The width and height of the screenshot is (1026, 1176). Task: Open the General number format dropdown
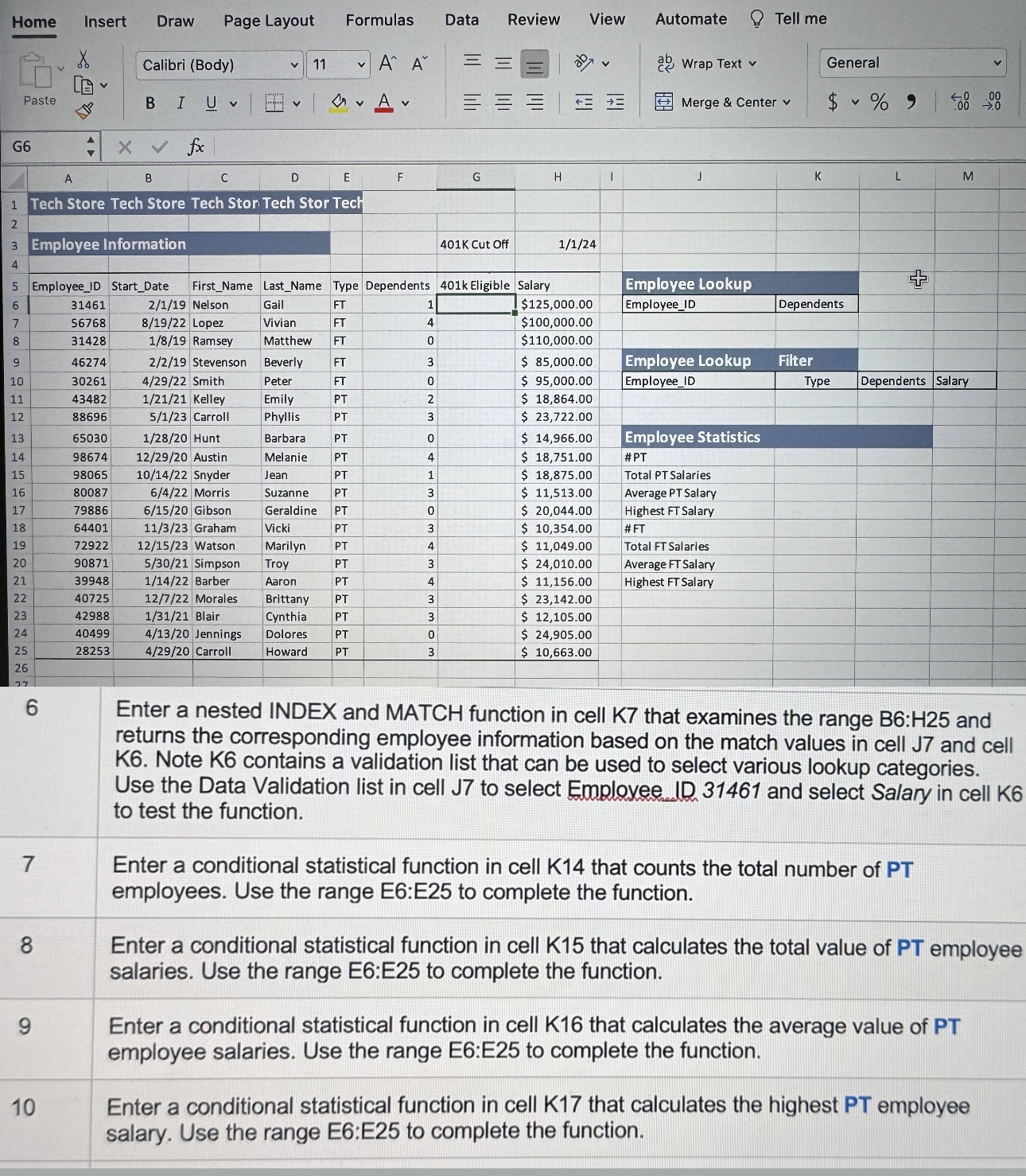click(x=912, y=63)
